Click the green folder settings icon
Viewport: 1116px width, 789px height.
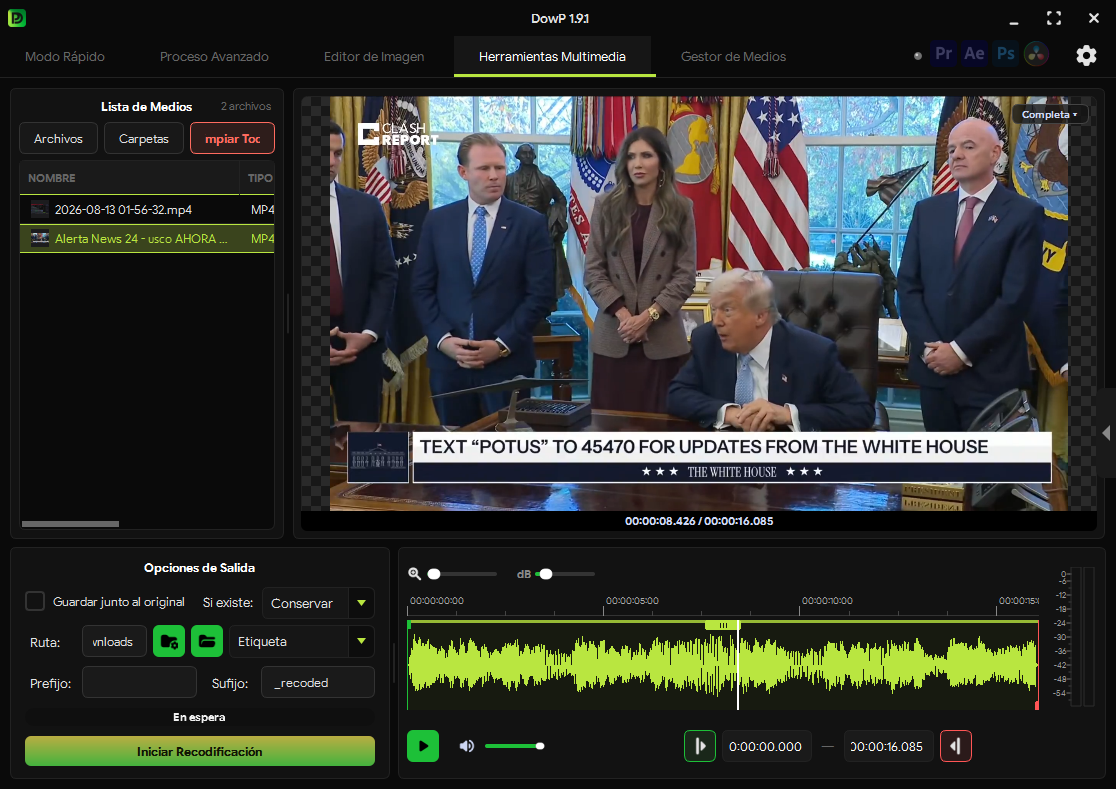point(169,641)
